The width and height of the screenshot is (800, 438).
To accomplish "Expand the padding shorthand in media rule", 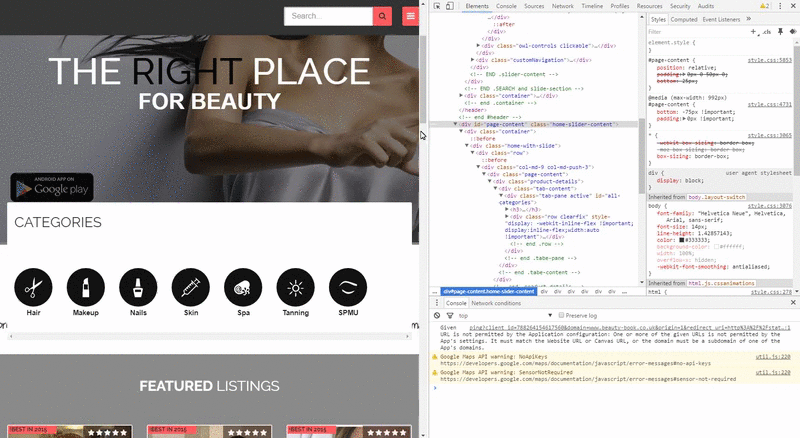I will (x=685, y=118).
